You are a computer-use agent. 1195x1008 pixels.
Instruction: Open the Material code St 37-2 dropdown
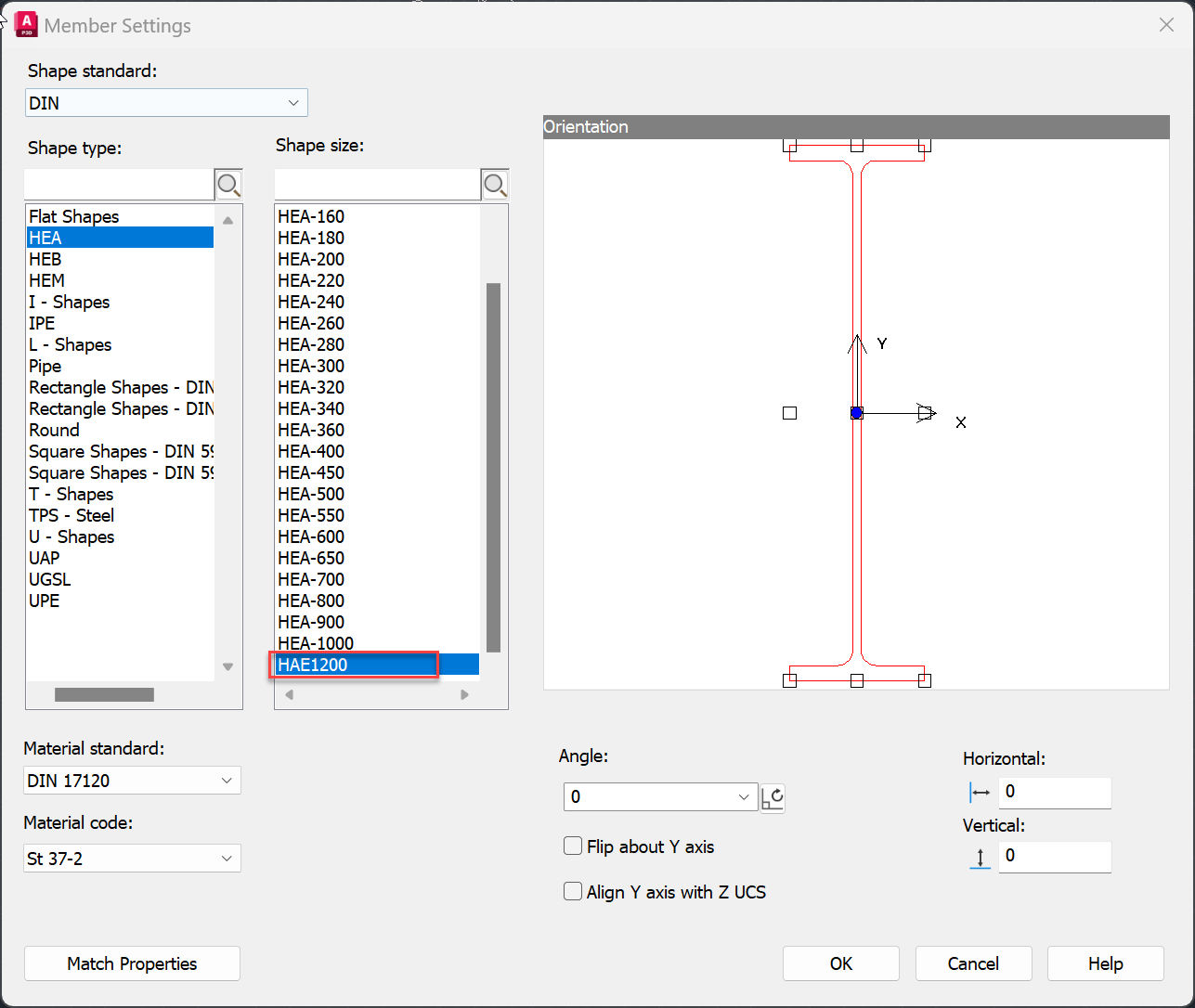(x=133, y=859)
